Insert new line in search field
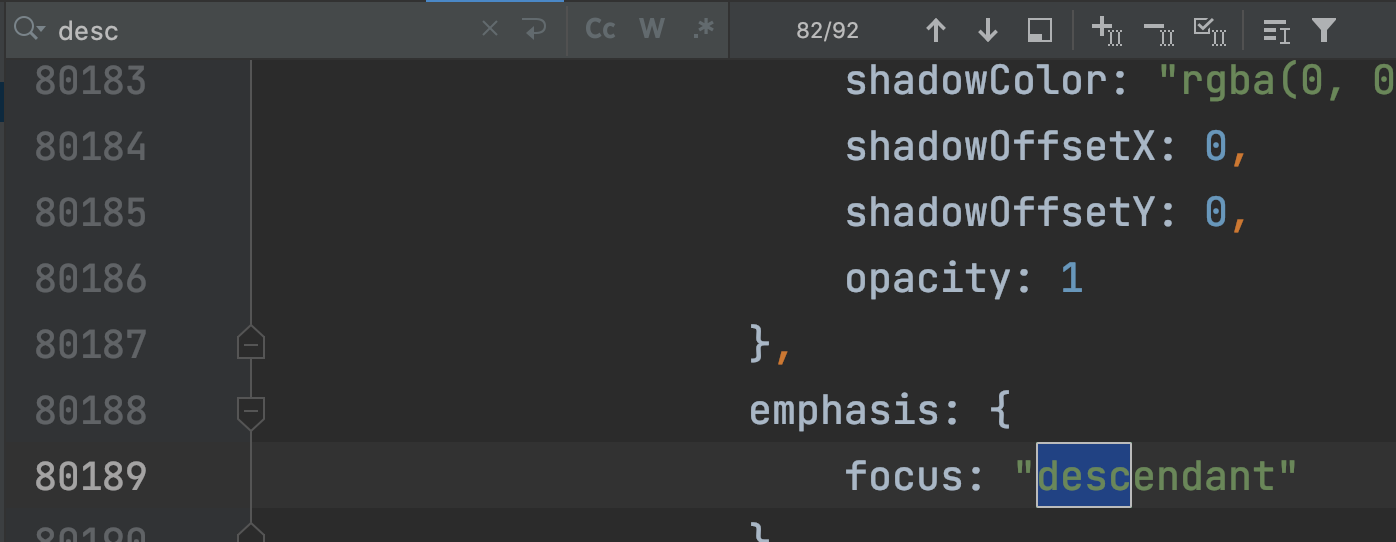This screenshot has height=542, width=1396. (x=535, y=30)
